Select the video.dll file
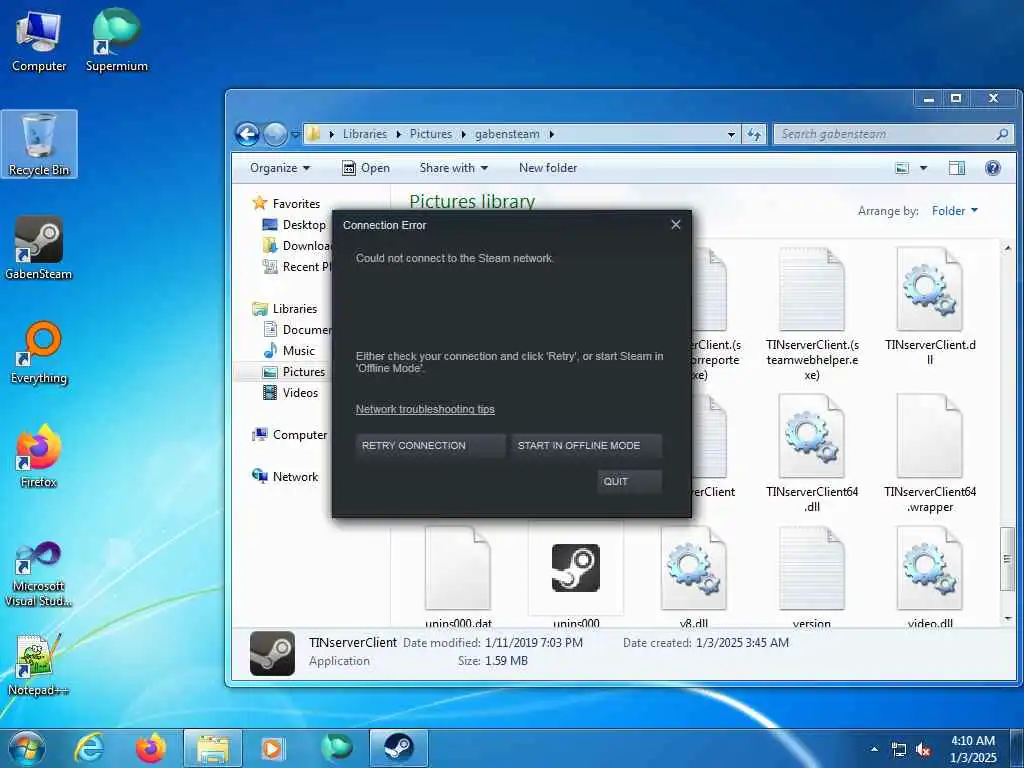 tap(929, 576)
